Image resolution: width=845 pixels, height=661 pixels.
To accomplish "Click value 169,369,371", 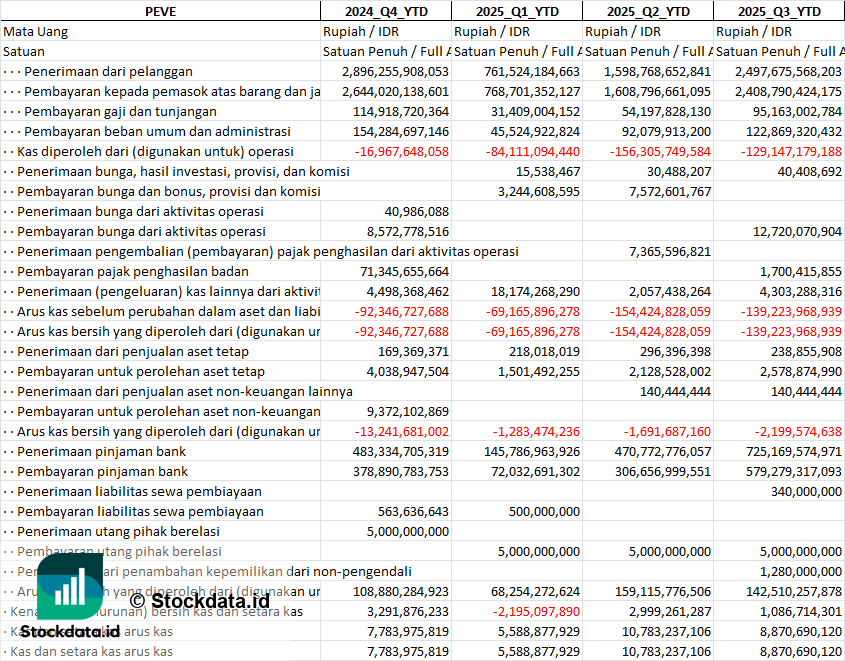I will (413, 352).
